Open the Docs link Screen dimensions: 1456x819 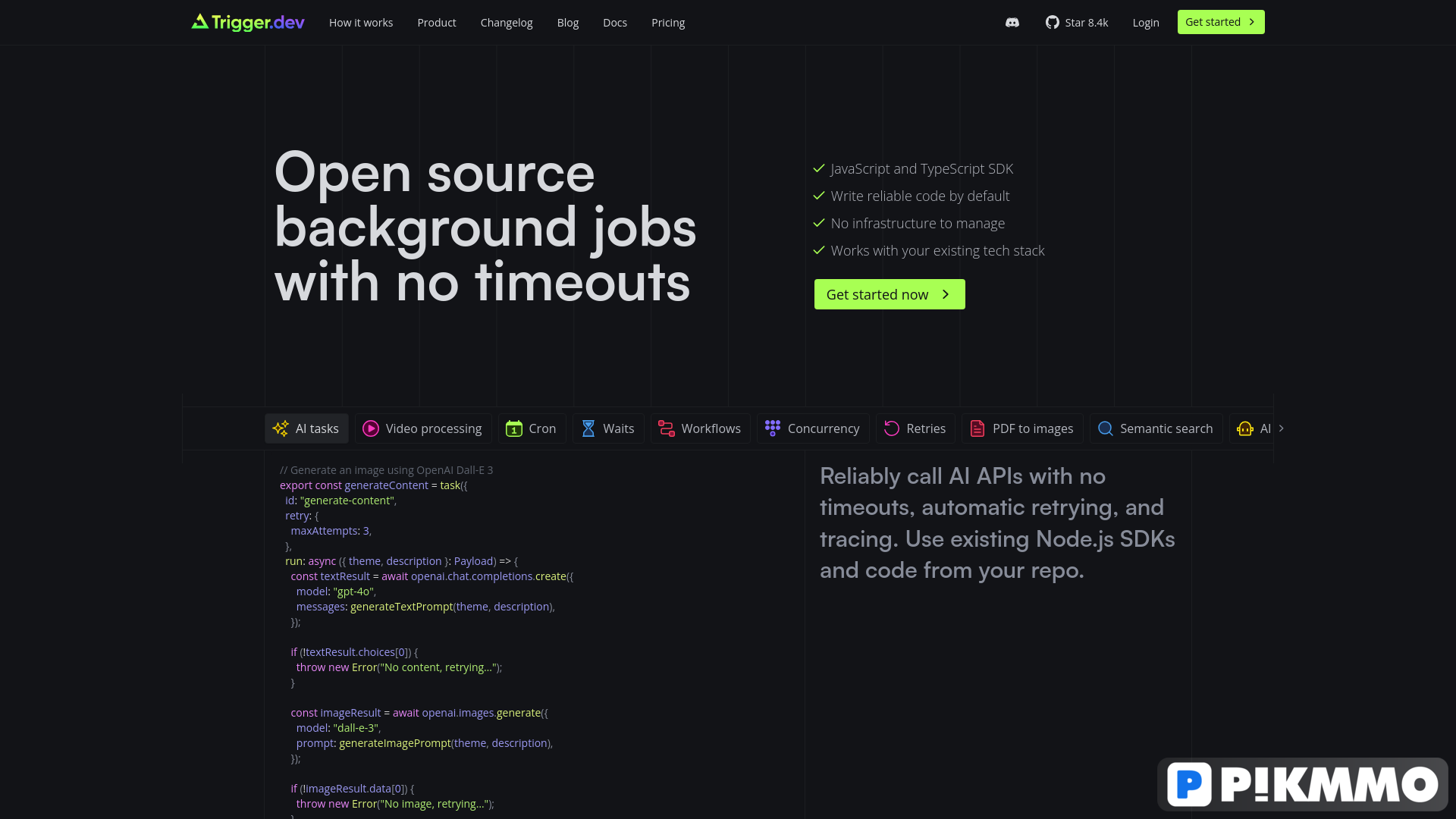615,23
